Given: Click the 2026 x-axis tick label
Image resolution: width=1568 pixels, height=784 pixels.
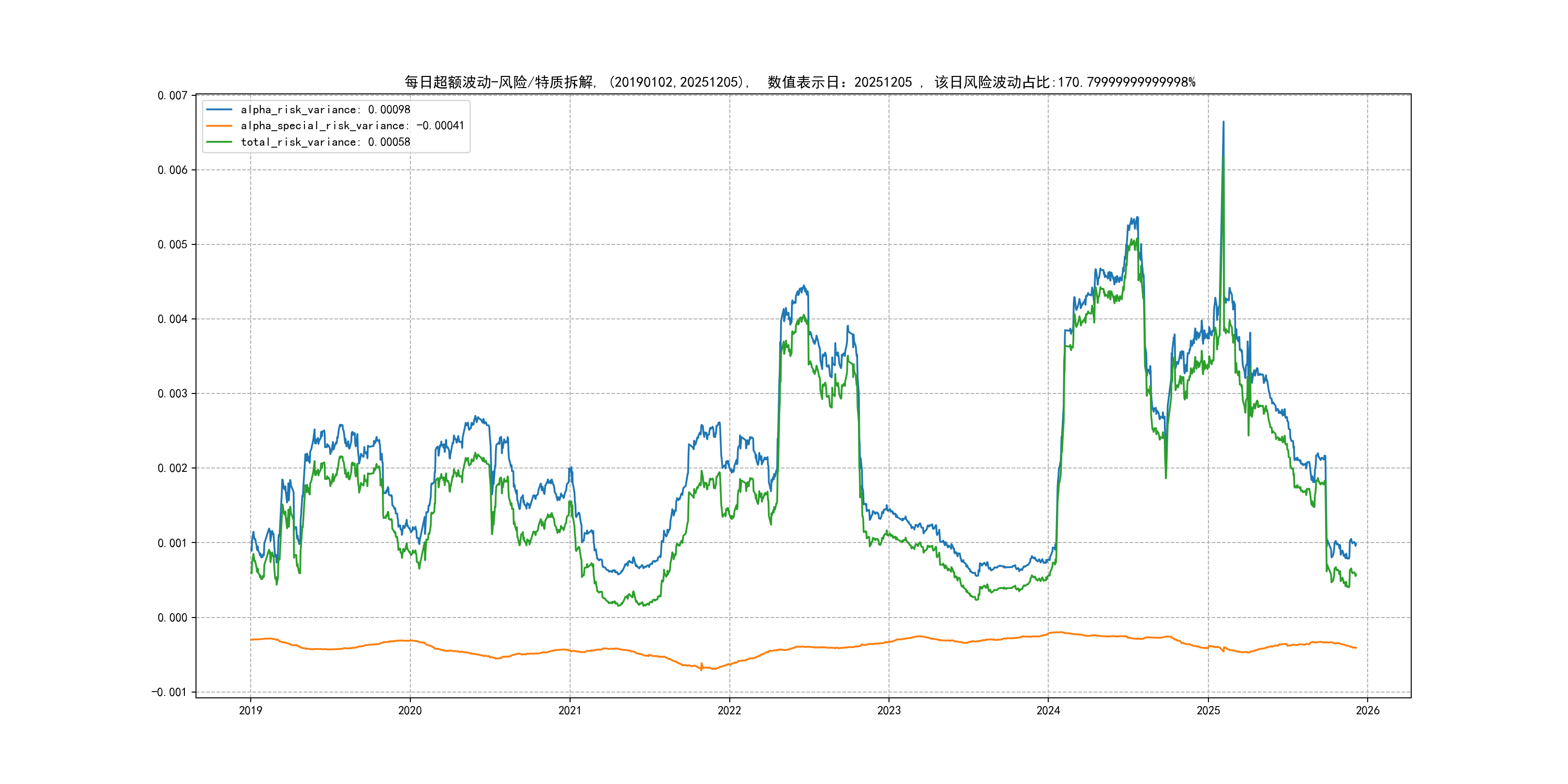Looking at the screenshot, I should click(x=1368, y=710).
